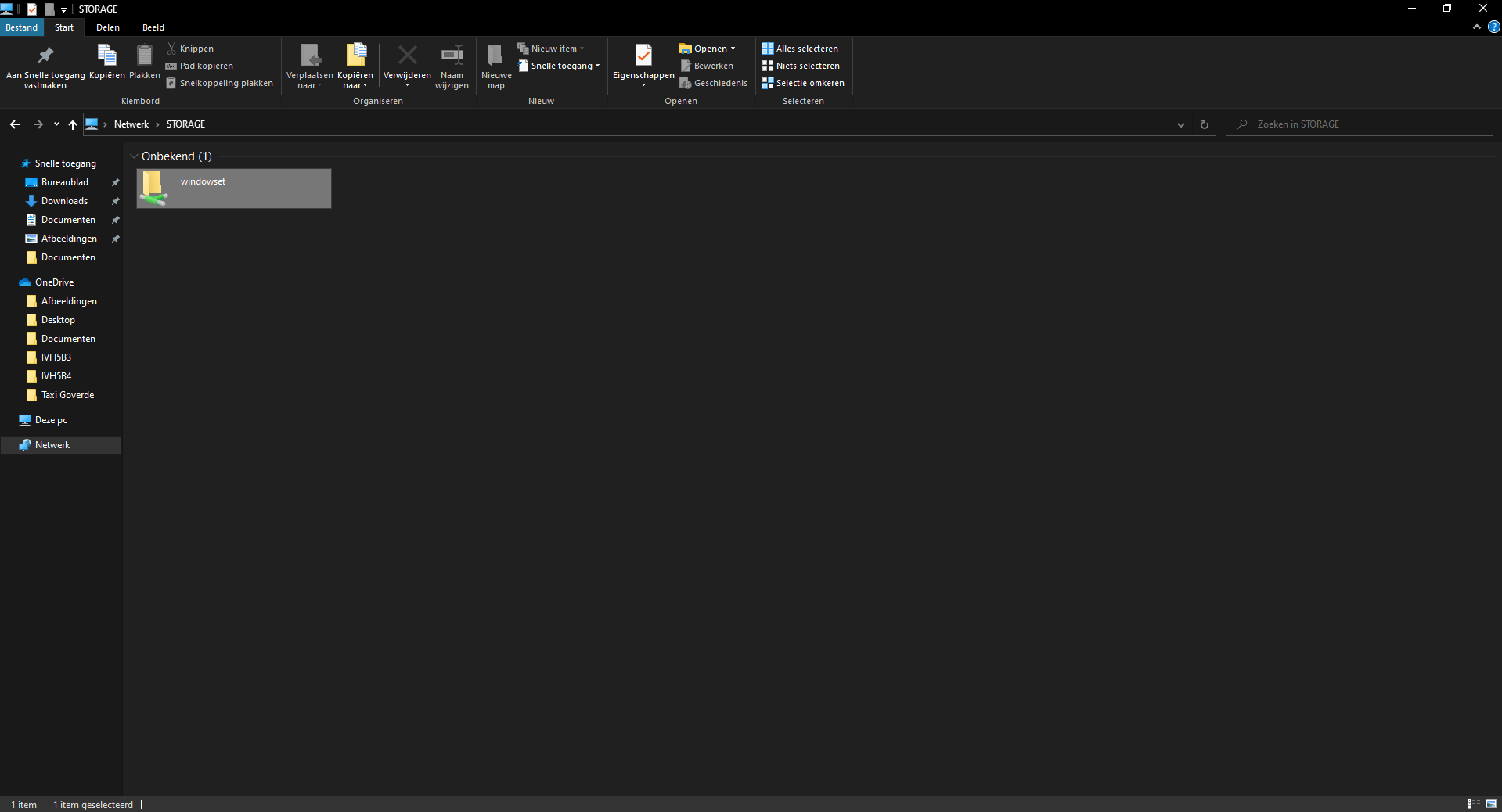Open Afbeeldingen under OneDrive
Image resolution: width=1502 pixels, height=812 pixels.
[x=69, y=301]
